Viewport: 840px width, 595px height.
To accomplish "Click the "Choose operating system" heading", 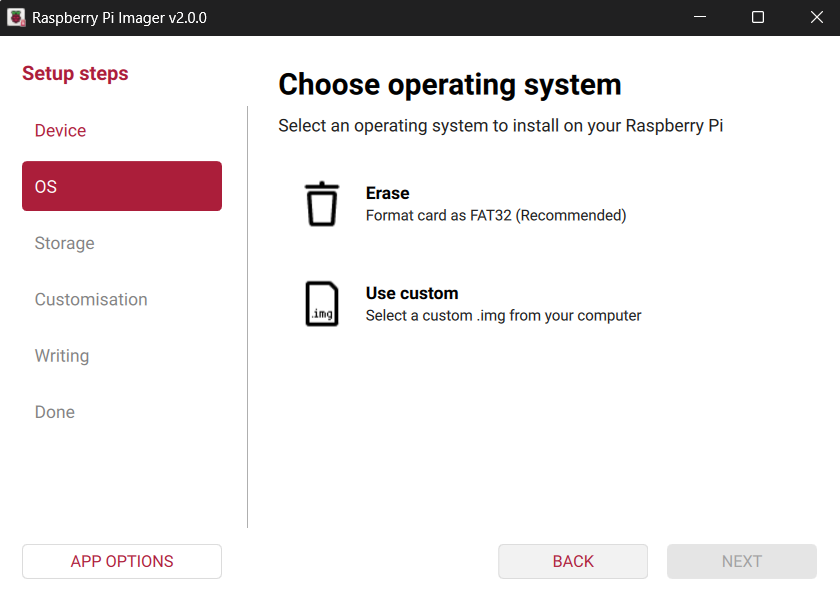I will 450,85.
